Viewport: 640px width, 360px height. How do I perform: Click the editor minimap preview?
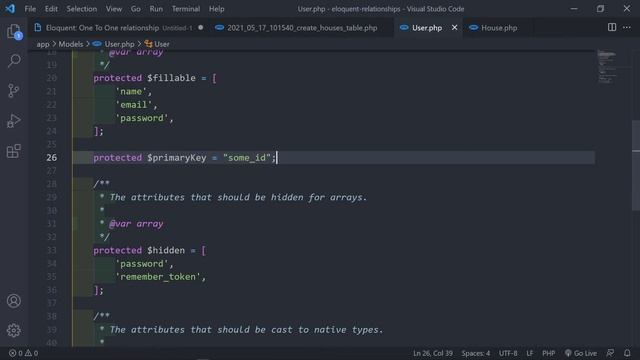pyautogui.click(x=607, y=67)
